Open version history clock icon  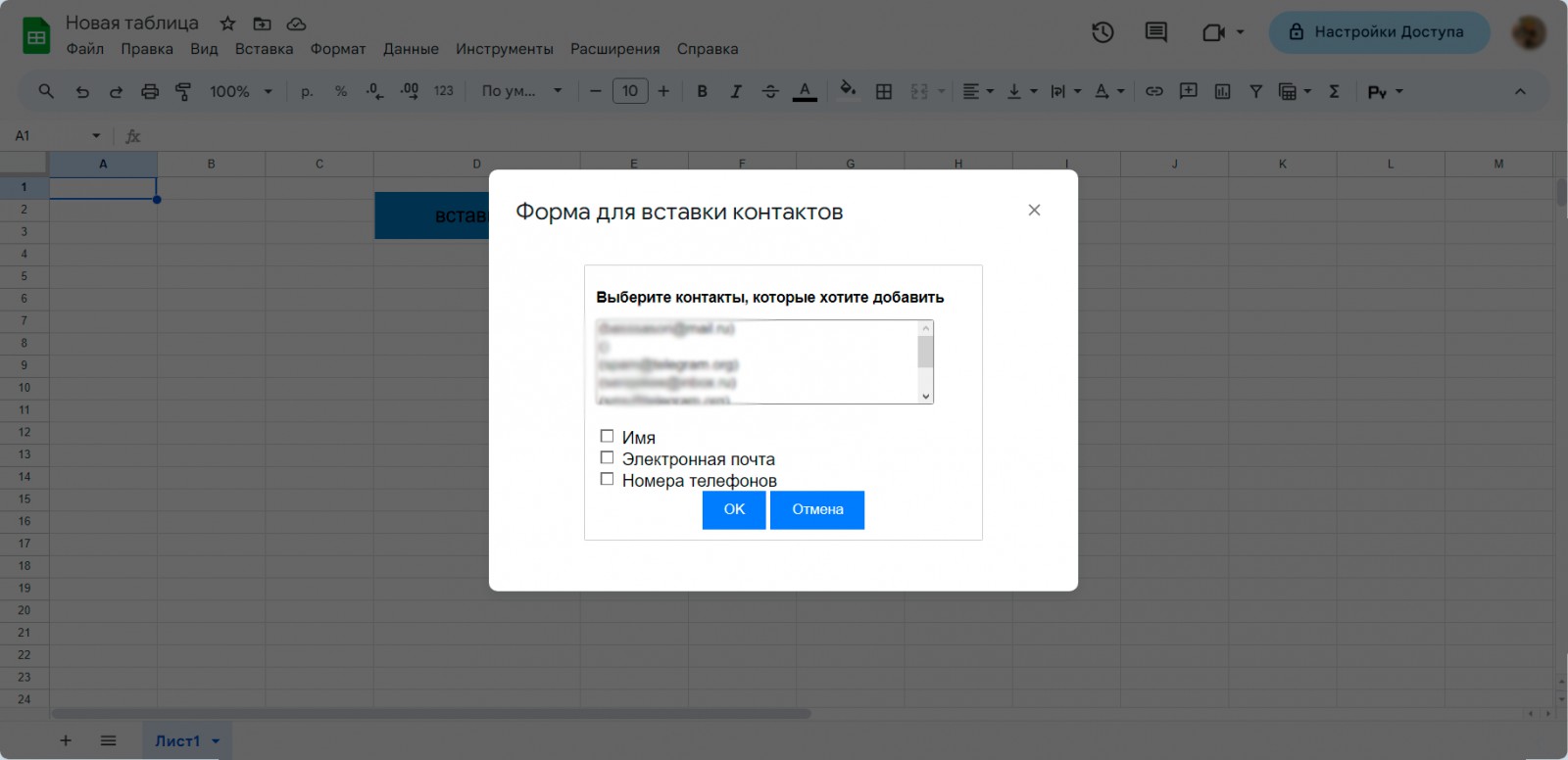(x=1102, y=32)
